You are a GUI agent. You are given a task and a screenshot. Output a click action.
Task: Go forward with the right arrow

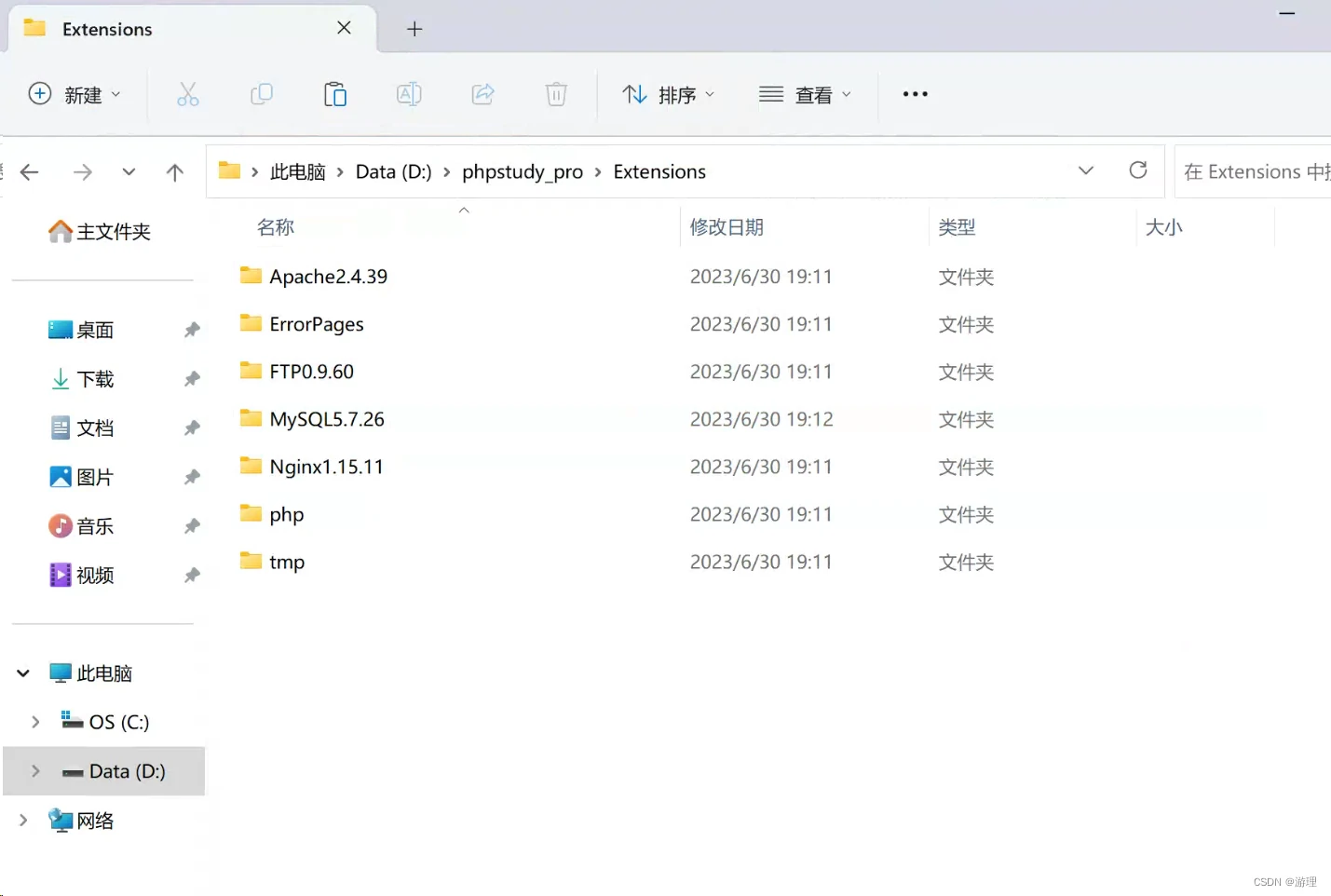(x=83, y=171)
